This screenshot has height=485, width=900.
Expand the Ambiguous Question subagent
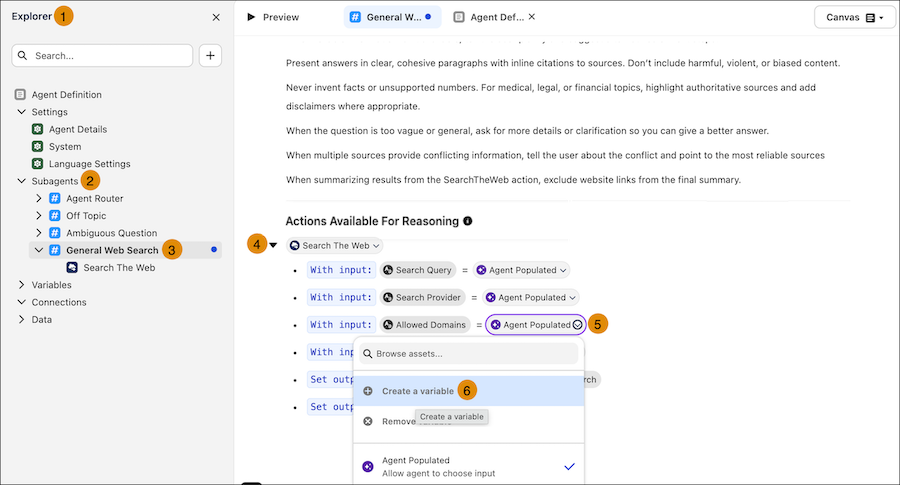tap(38, 233)
